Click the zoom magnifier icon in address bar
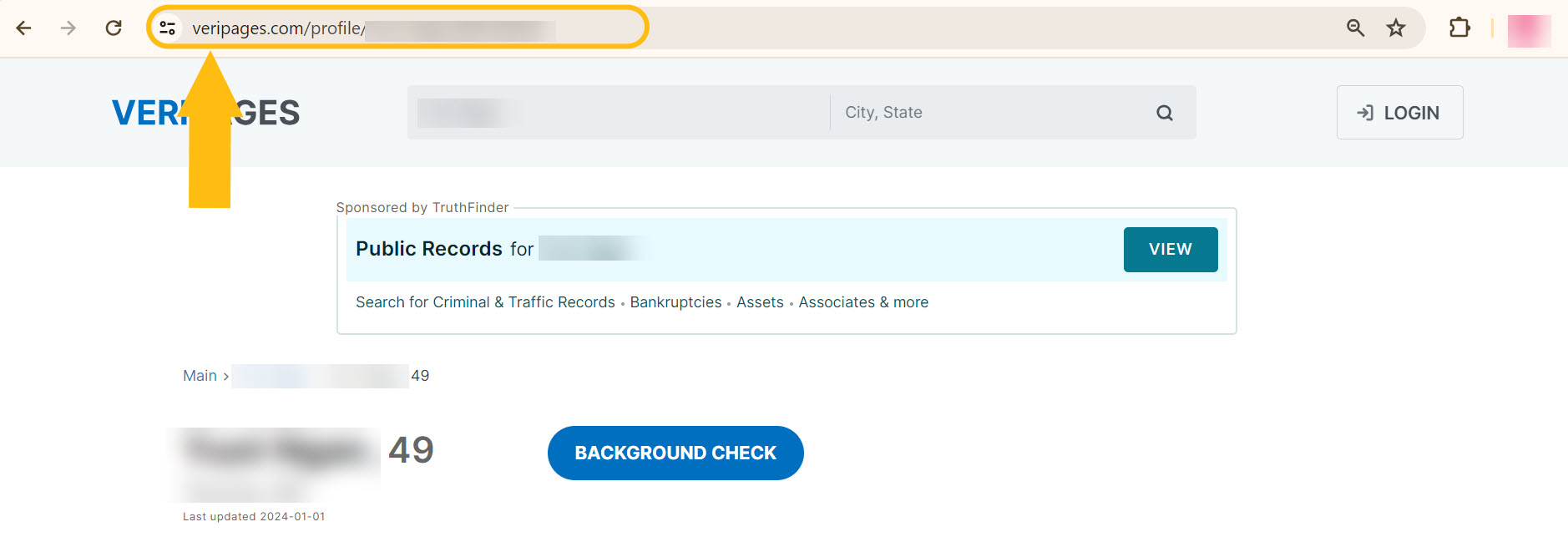Screen dimensions: 1568x542 pyautogui.click(x=1355, y=28)
